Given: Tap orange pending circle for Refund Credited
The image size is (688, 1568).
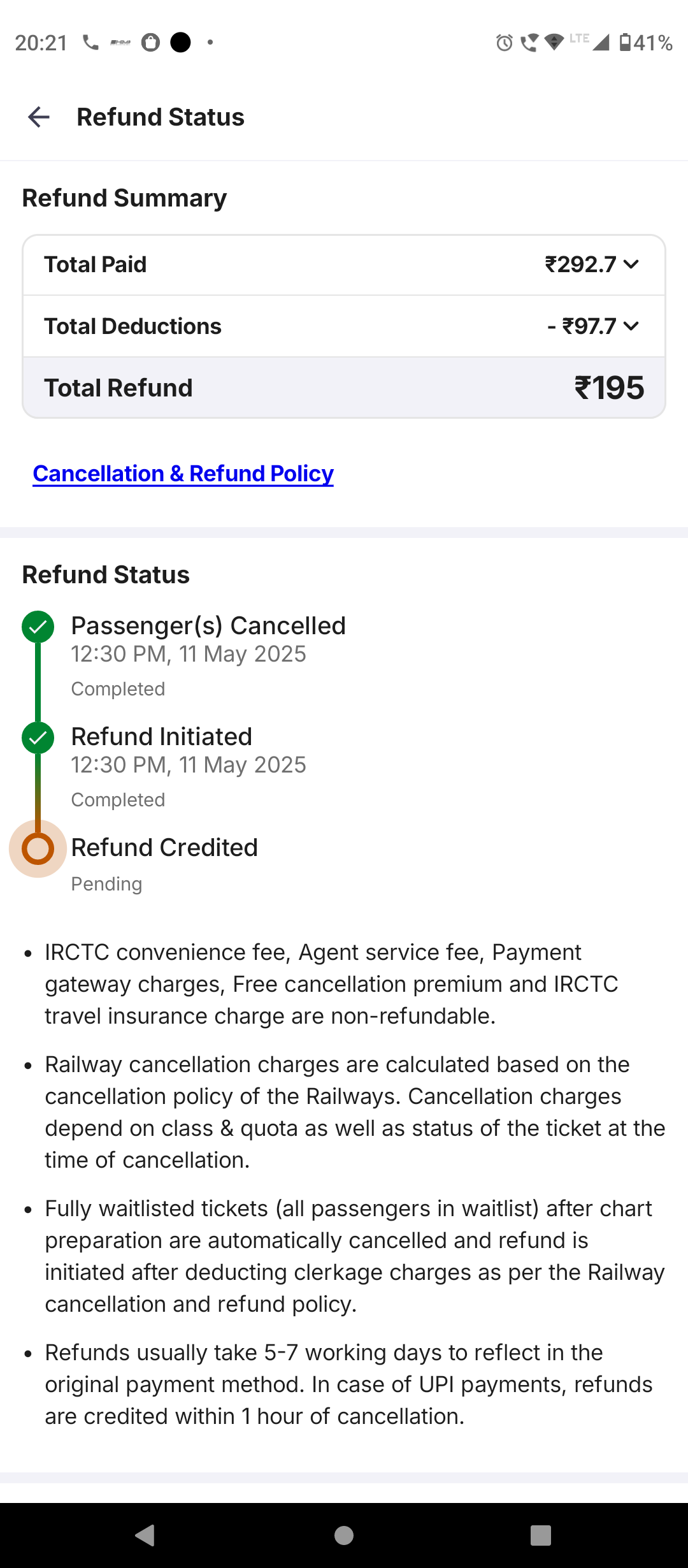Looking at the screenshot, I should (x=38, y=849).
